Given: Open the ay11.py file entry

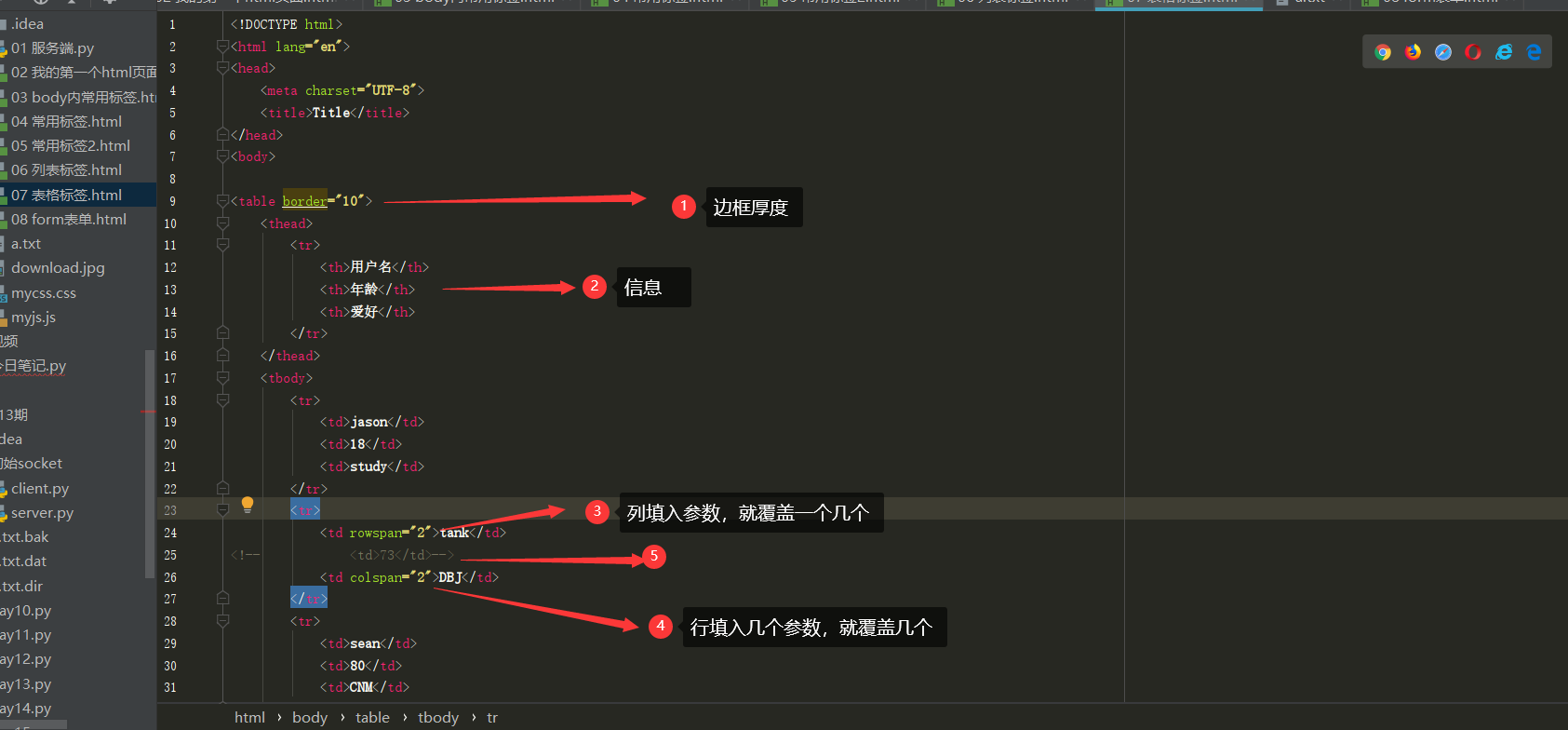Looking at the screenshot, I should tap(26, 635).
